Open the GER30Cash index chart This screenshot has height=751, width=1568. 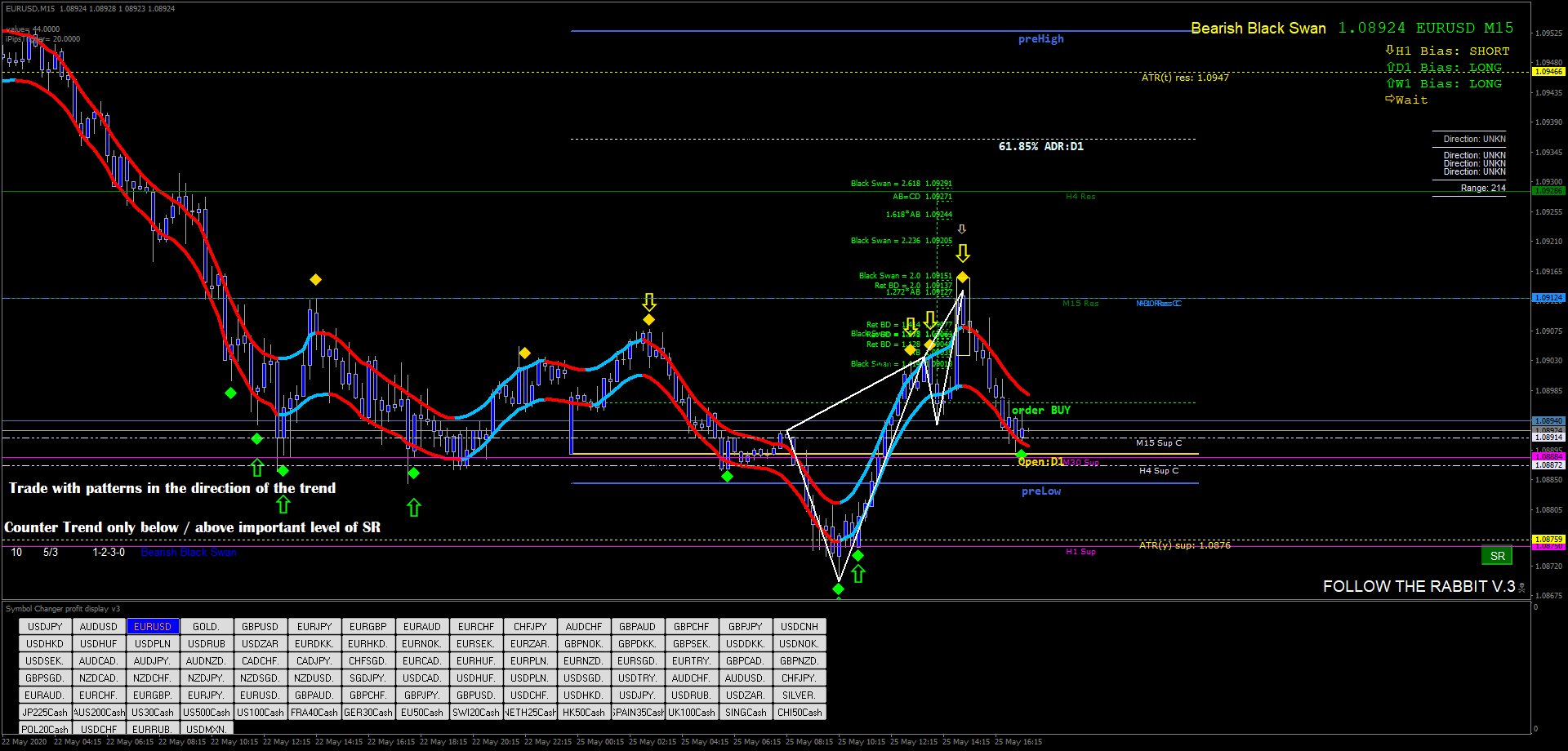(368, 712)
